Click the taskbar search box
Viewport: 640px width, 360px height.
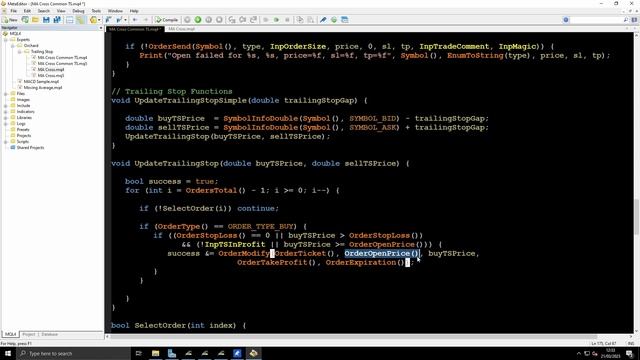coord(73,353)
